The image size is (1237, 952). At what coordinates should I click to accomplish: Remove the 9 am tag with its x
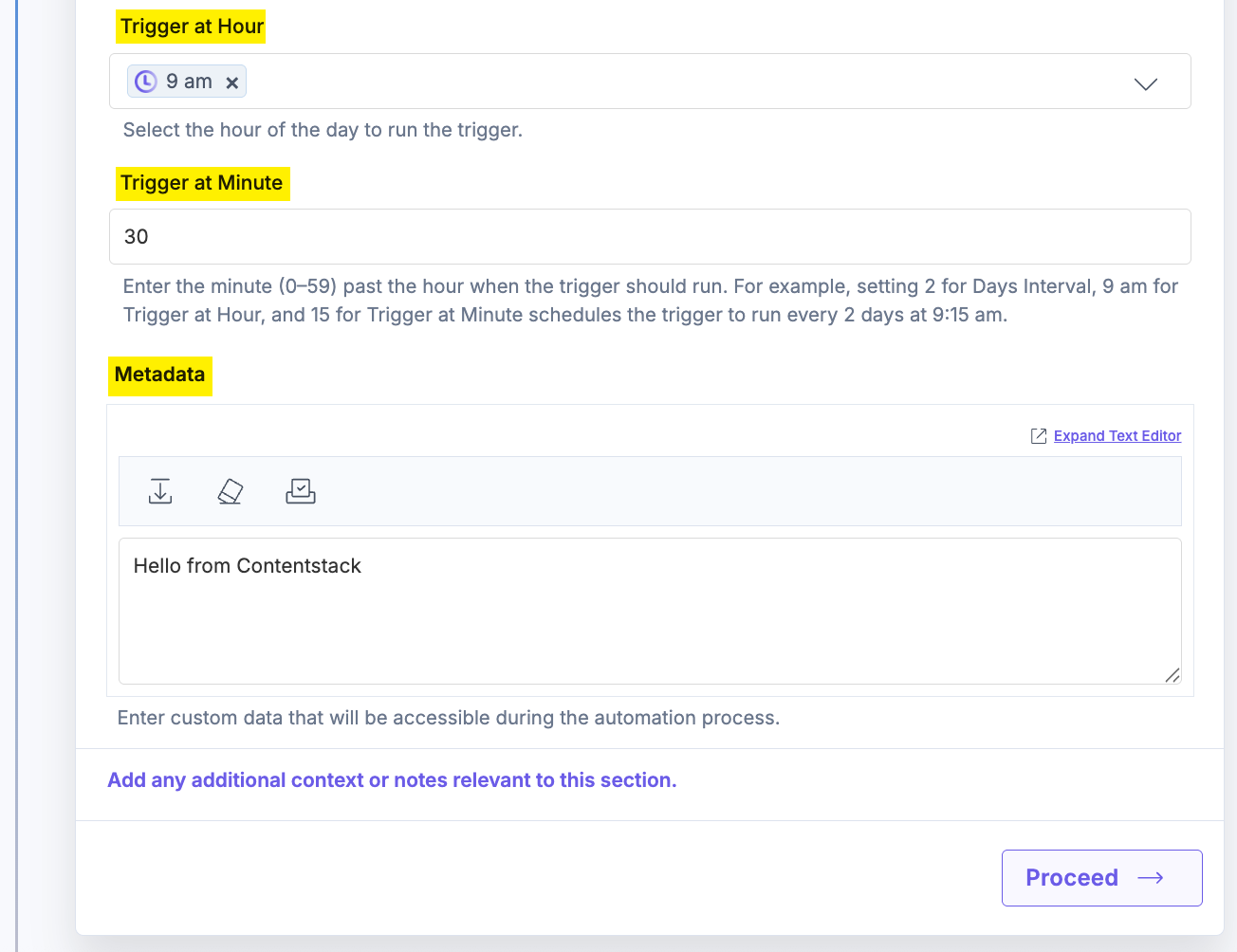click(231, 82)
